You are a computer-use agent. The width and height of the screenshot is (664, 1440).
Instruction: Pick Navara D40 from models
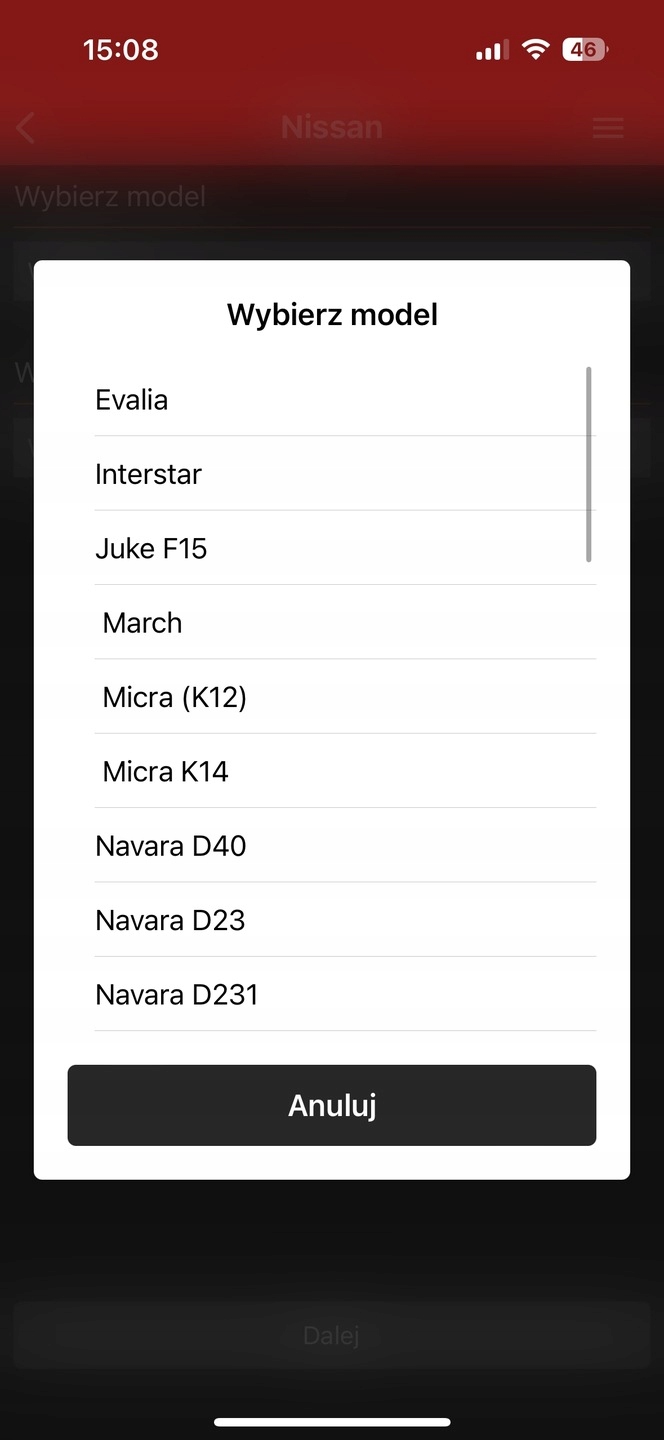(170, 846)
